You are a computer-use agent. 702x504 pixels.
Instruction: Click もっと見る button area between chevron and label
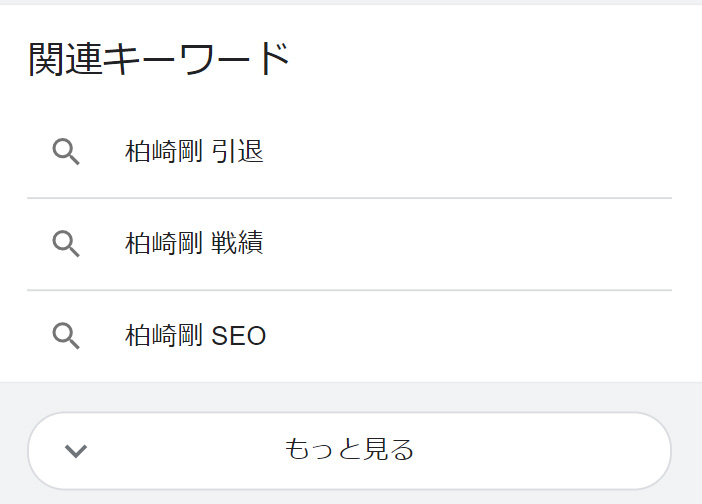click(x=180, y=450)
